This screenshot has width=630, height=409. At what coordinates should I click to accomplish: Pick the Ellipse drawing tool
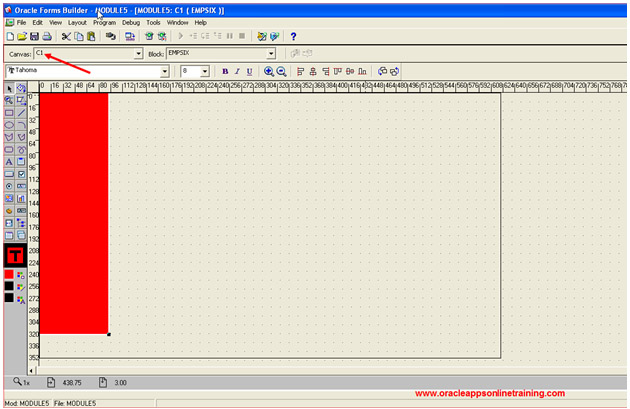9,125
